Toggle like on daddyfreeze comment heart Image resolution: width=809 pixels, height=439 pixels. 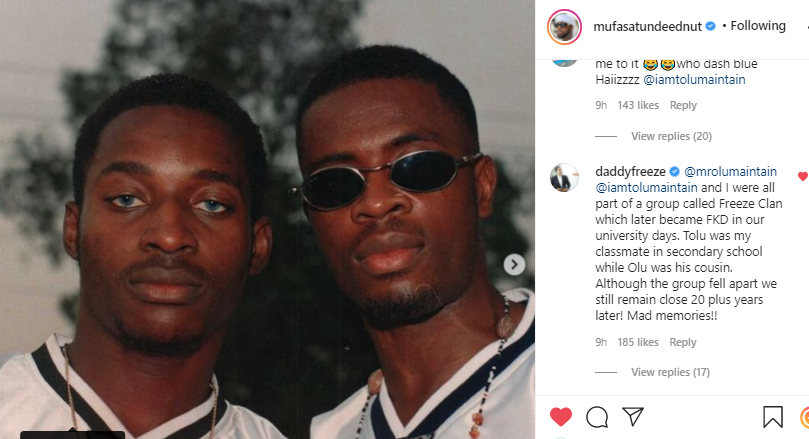[802, 176]
